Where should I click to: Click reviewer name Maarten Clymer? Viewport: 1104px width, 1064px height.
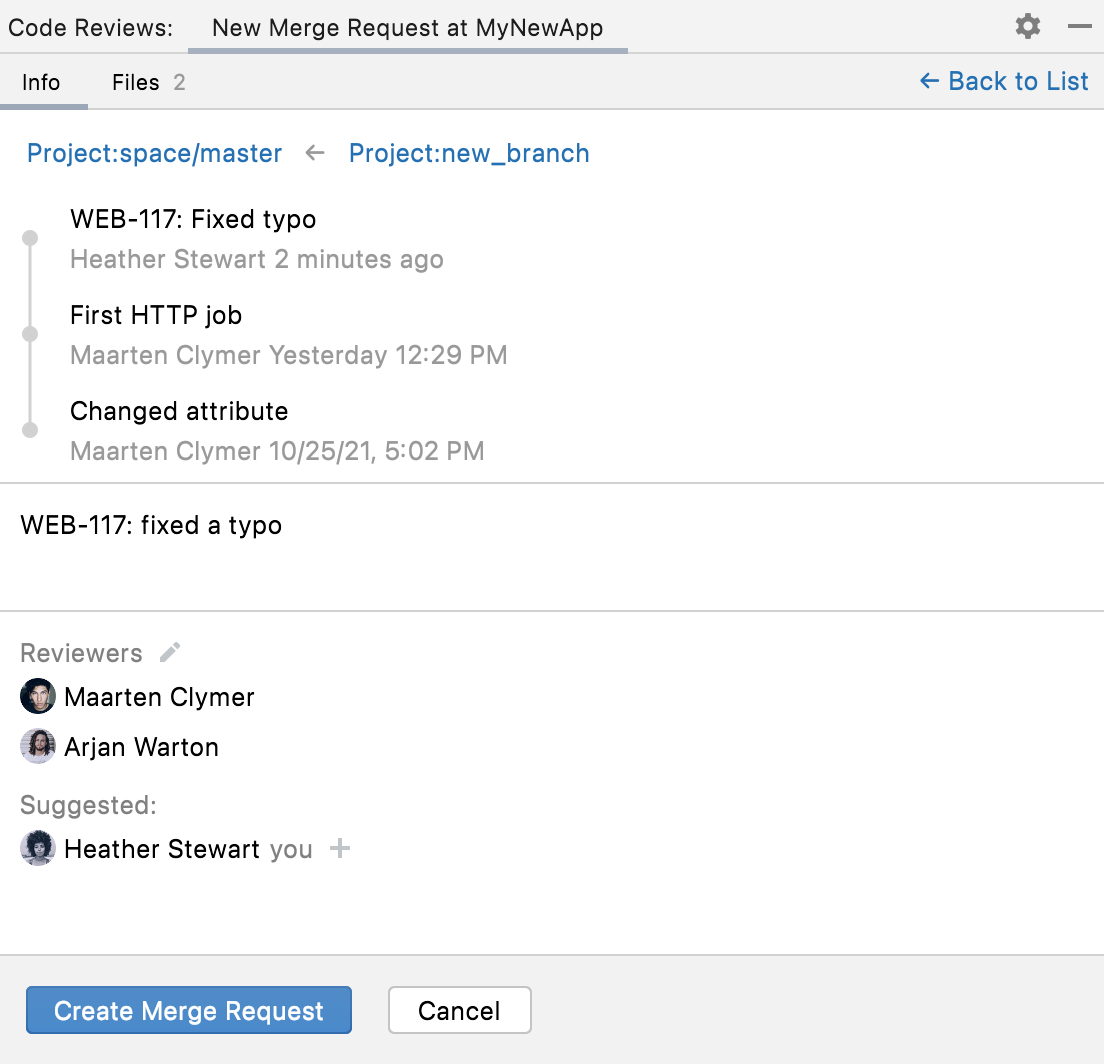tap(159, 696)
